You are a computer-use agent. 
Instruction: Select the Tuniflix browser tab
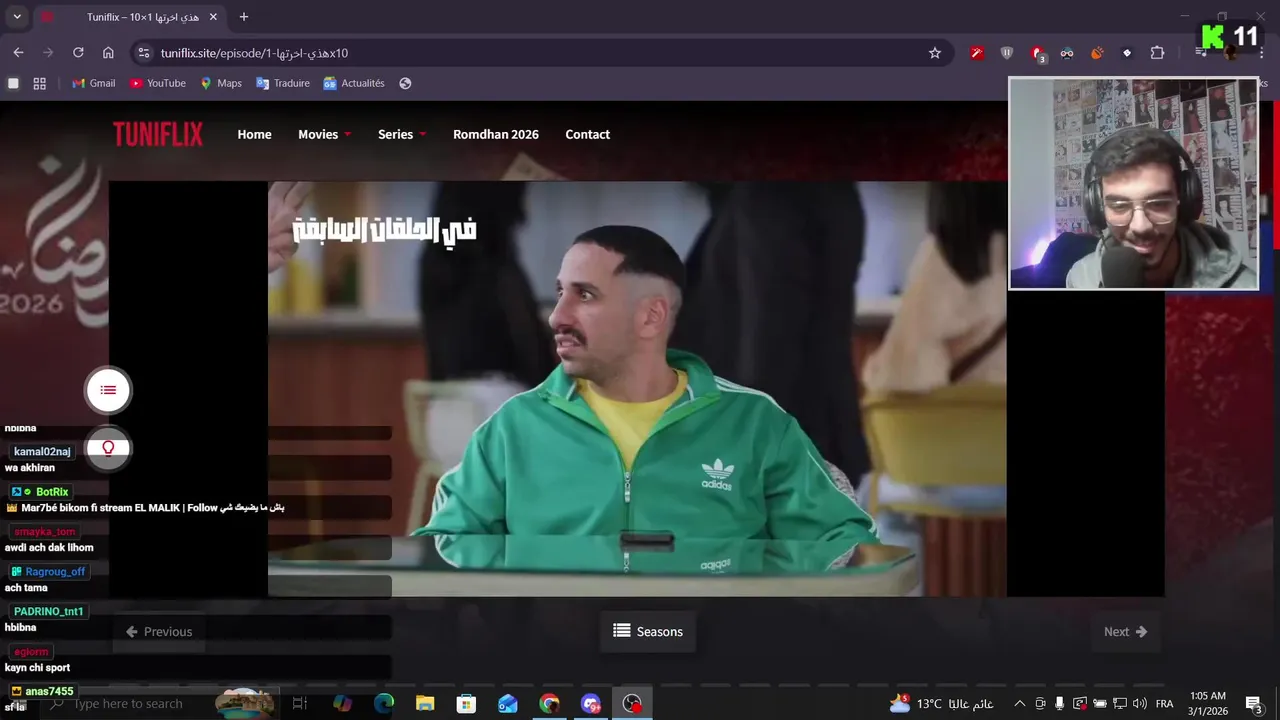[130, 17]
